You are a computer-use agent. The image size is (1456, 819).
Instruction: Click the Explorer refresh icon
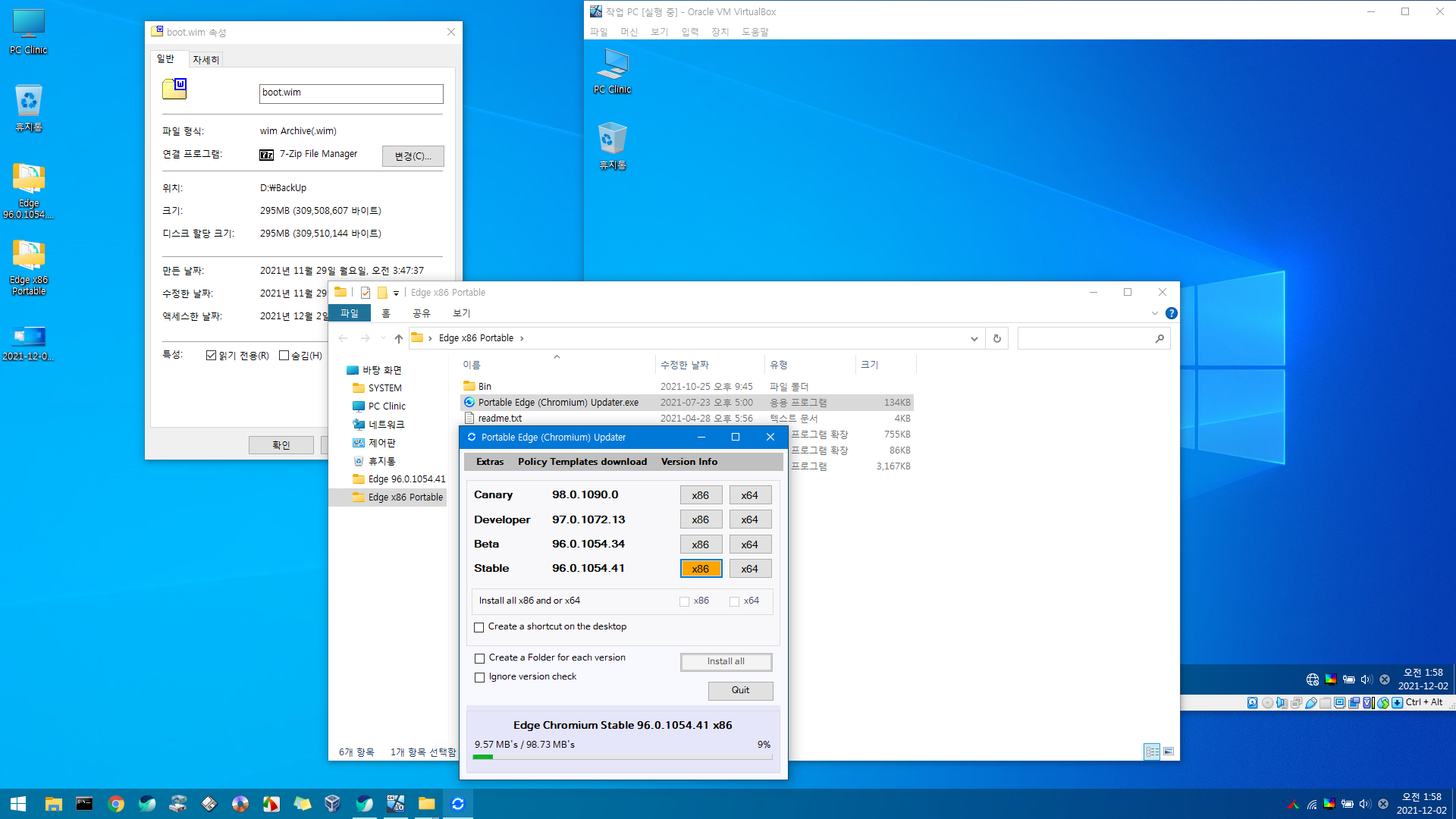coord(997,339)
